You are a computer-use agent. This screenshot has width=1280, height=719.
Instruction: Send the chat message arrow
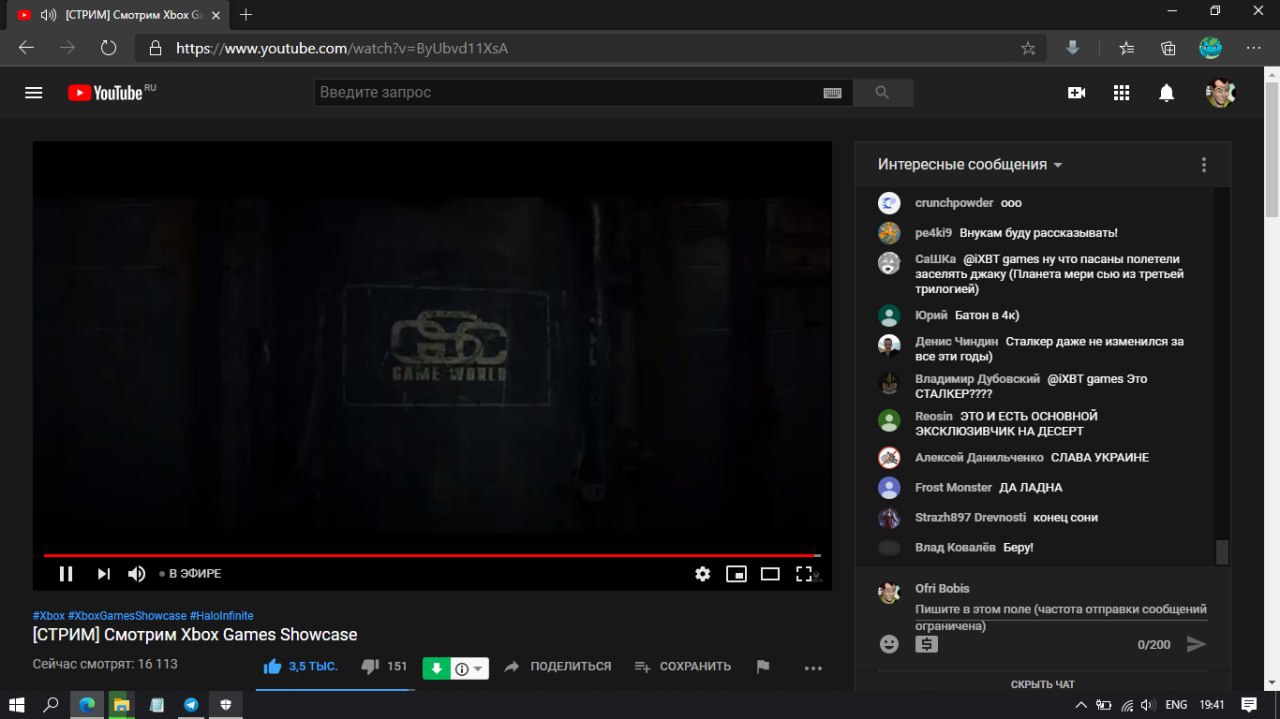click(1196, 644)
